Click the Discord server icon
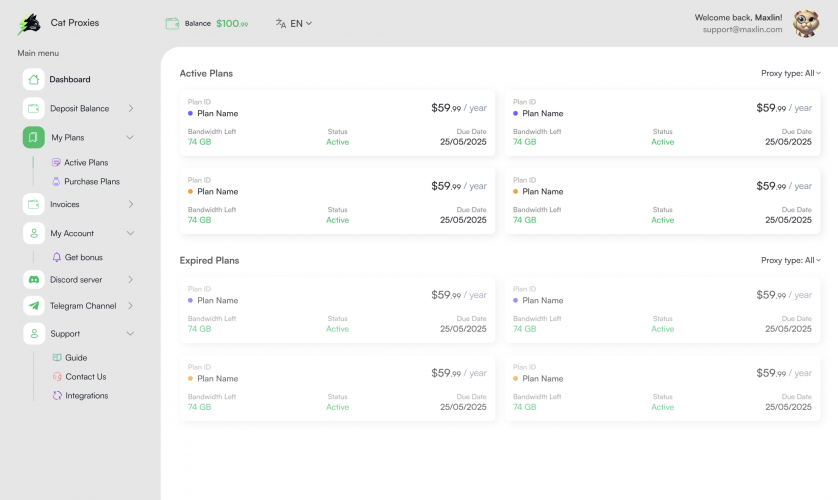The width and height of the screenshot is (838, 500). tap(34, 279)
